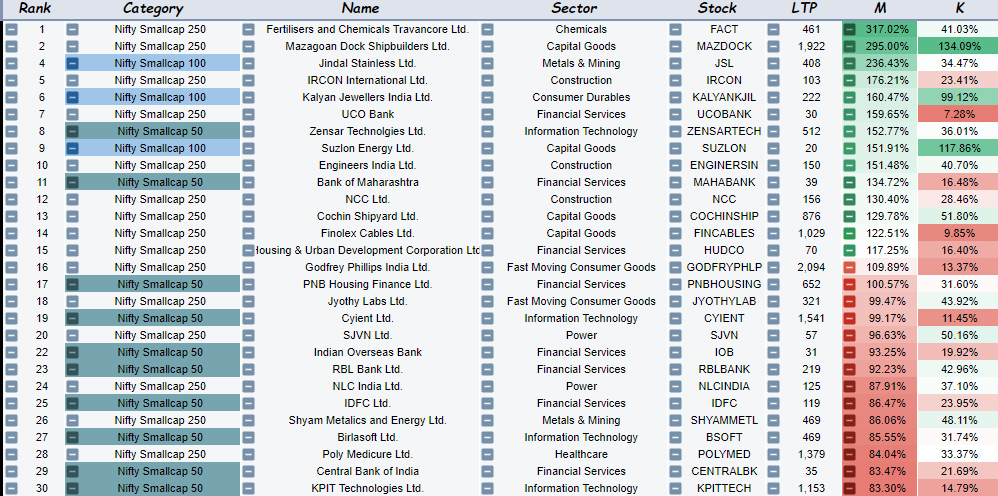Click the minus icon beside Jindal Stainless Ltd. name
This screenshot has height=496, width=998.
tap(248, 64)
